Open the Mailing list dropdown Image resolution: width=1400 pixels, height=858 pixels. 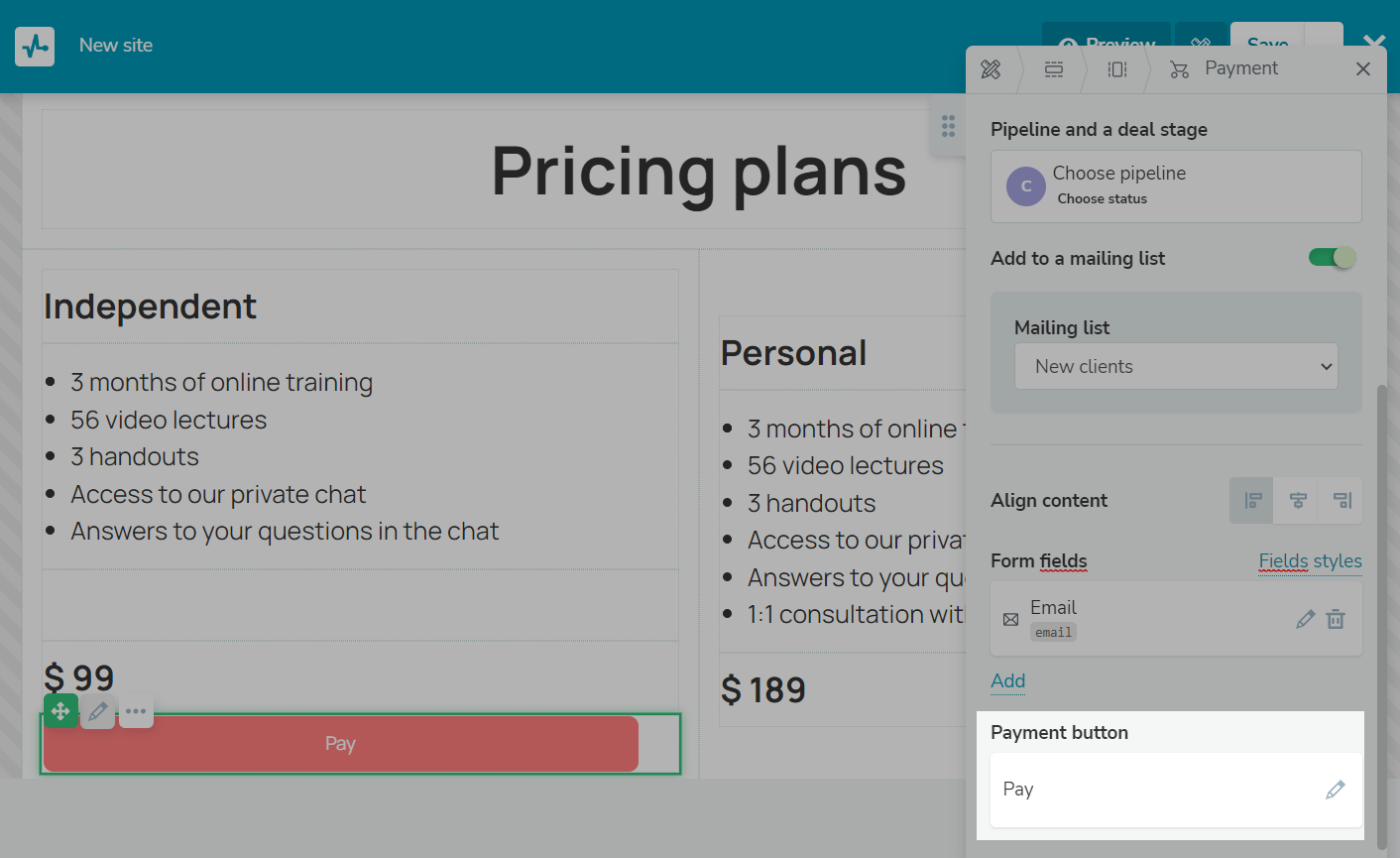tap(1176, 367)
